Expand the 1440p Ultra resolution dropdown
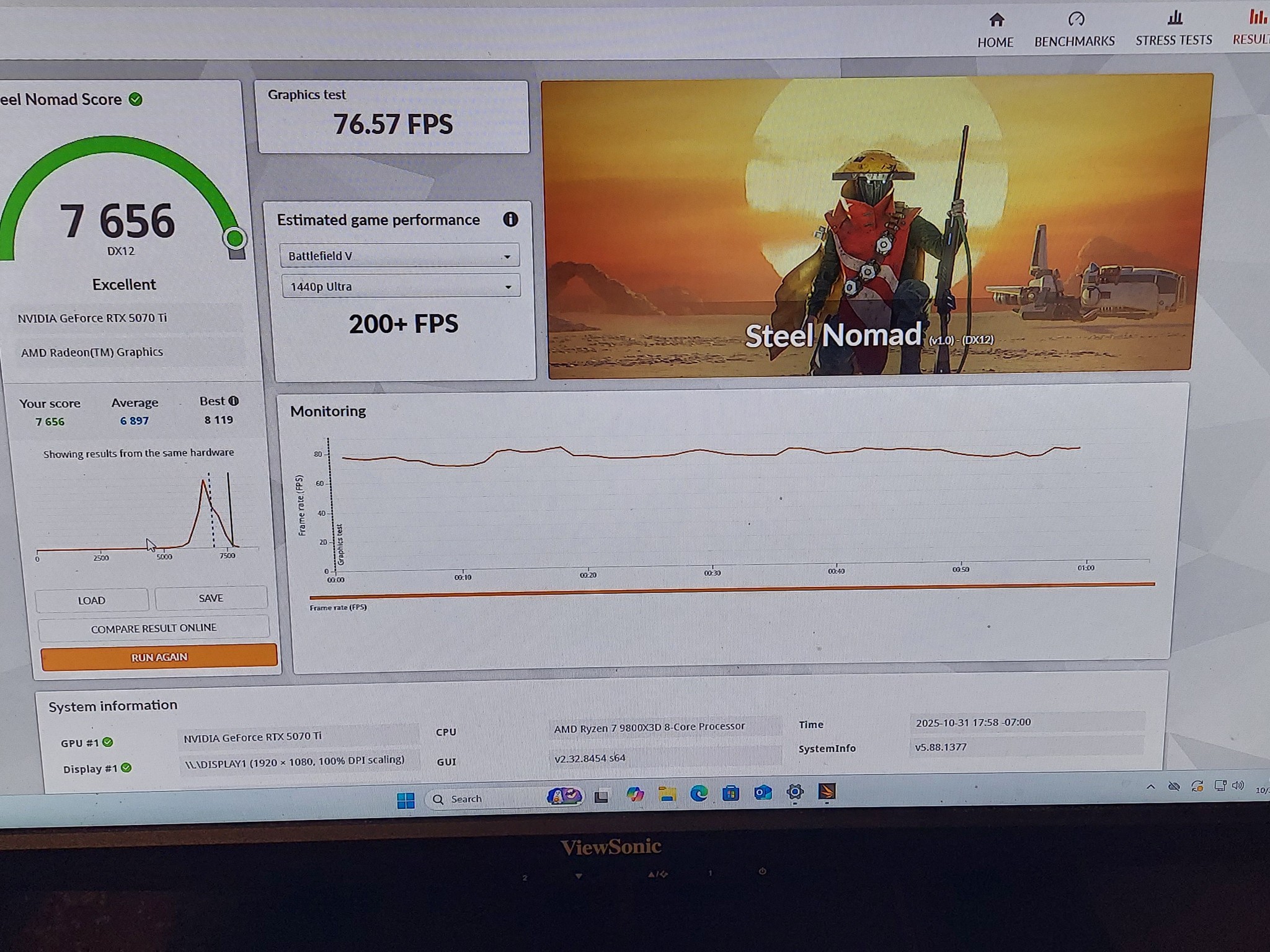The image size is (1270, 952). pyautogui.click(x=401, y=286)
